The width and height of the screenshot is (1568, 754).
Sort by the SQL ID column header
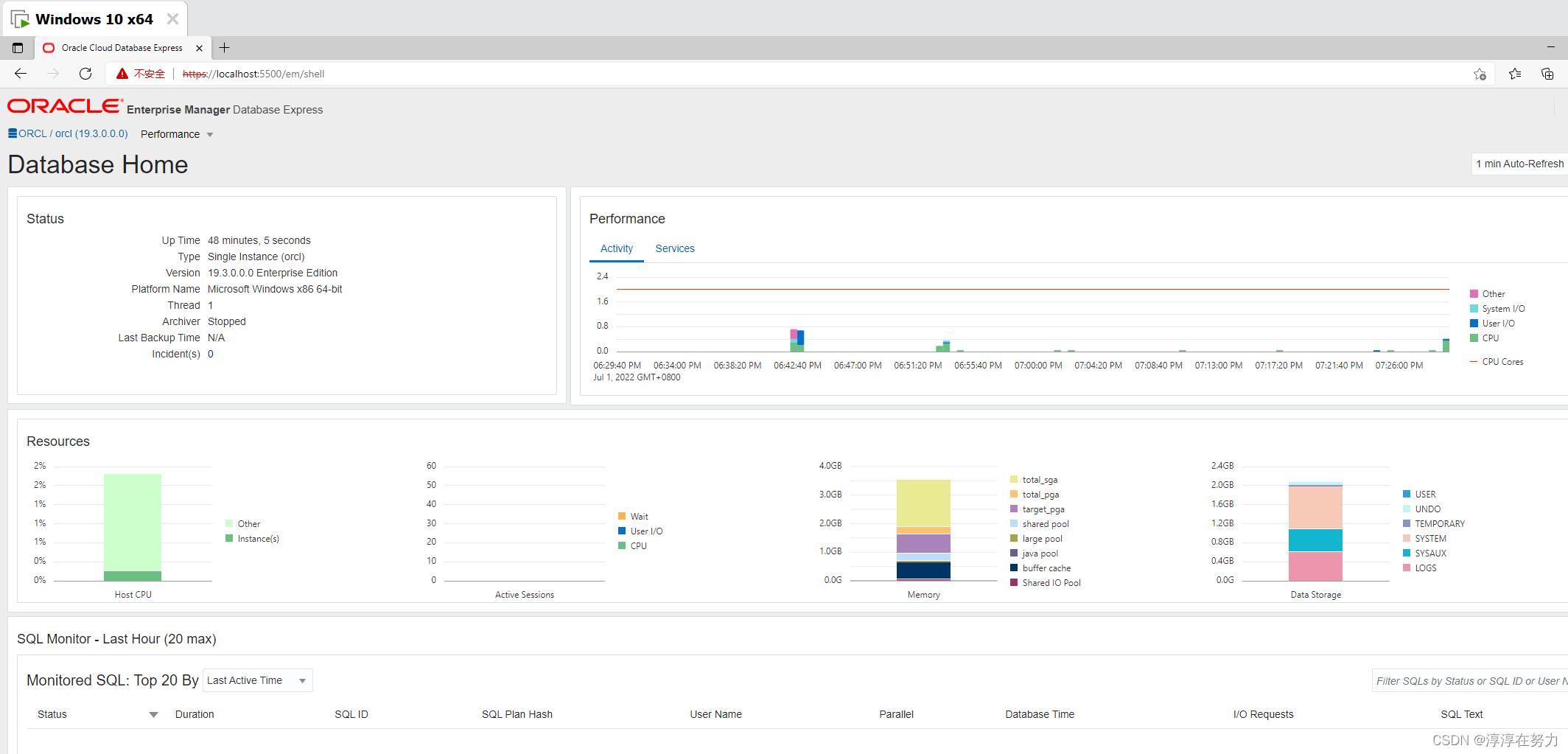click(351, 714)
